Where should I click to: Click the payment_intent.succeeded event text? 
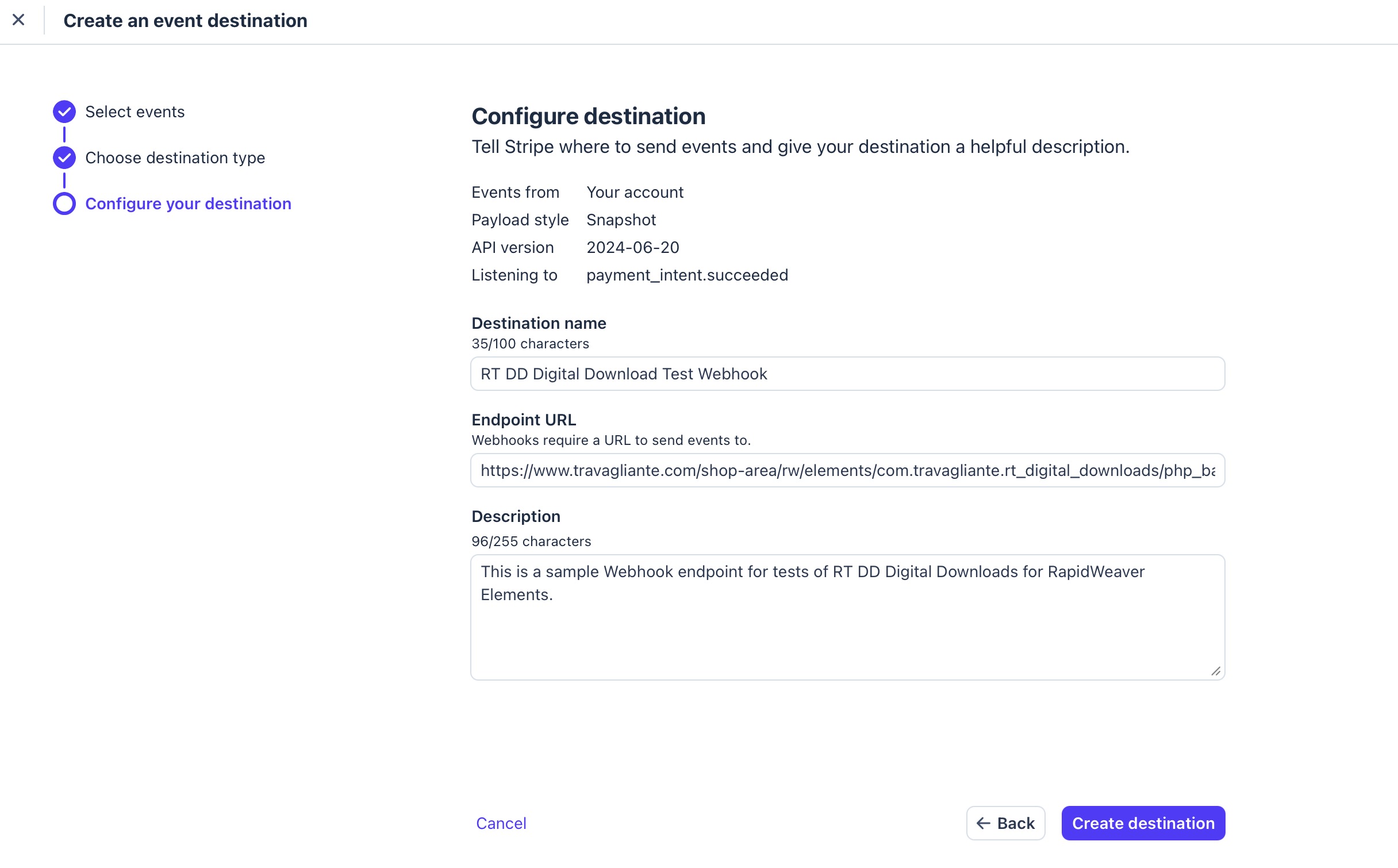688,275
